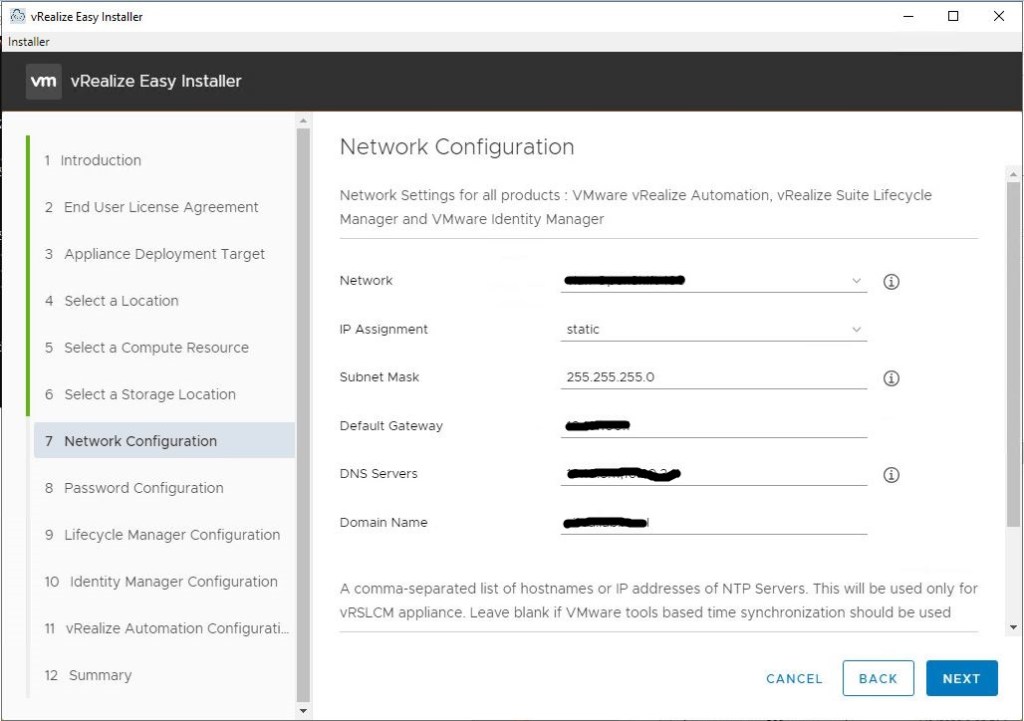Screen dimensions: 1024x721
Task: Click the VMware vm logo in header
Action: click(x=44, y=82)
